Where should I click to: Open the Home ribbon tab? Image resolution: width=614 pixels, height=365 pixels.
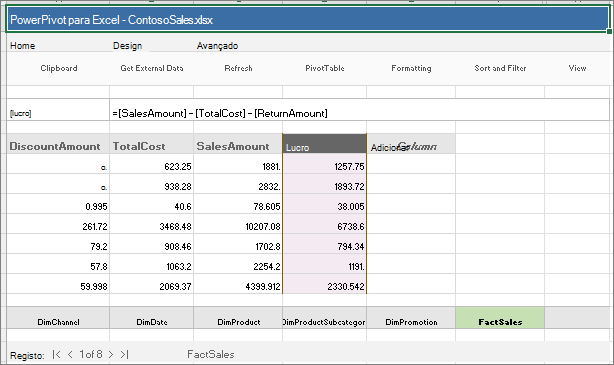pos(22,46)
